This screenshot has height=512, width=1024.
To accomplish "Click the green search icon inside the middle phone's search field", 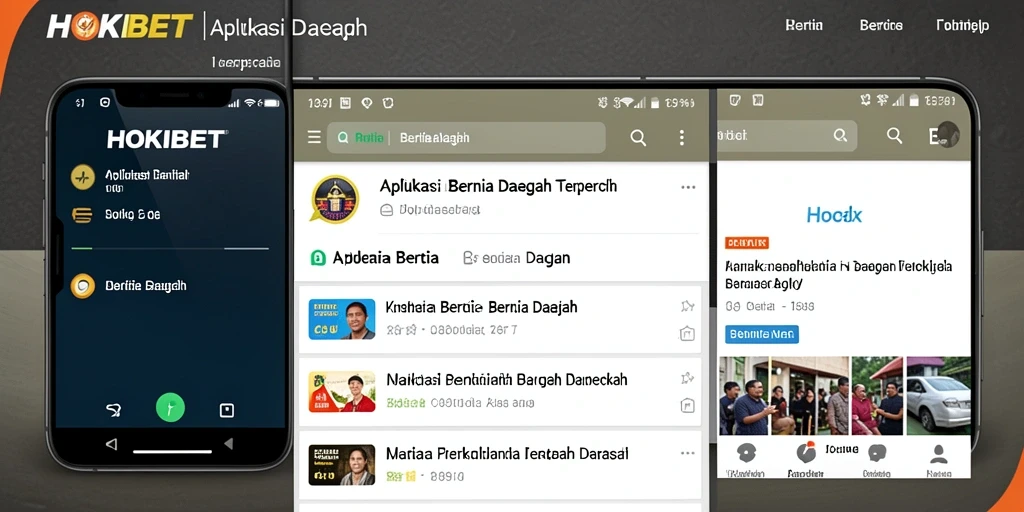I will [343, 138].
